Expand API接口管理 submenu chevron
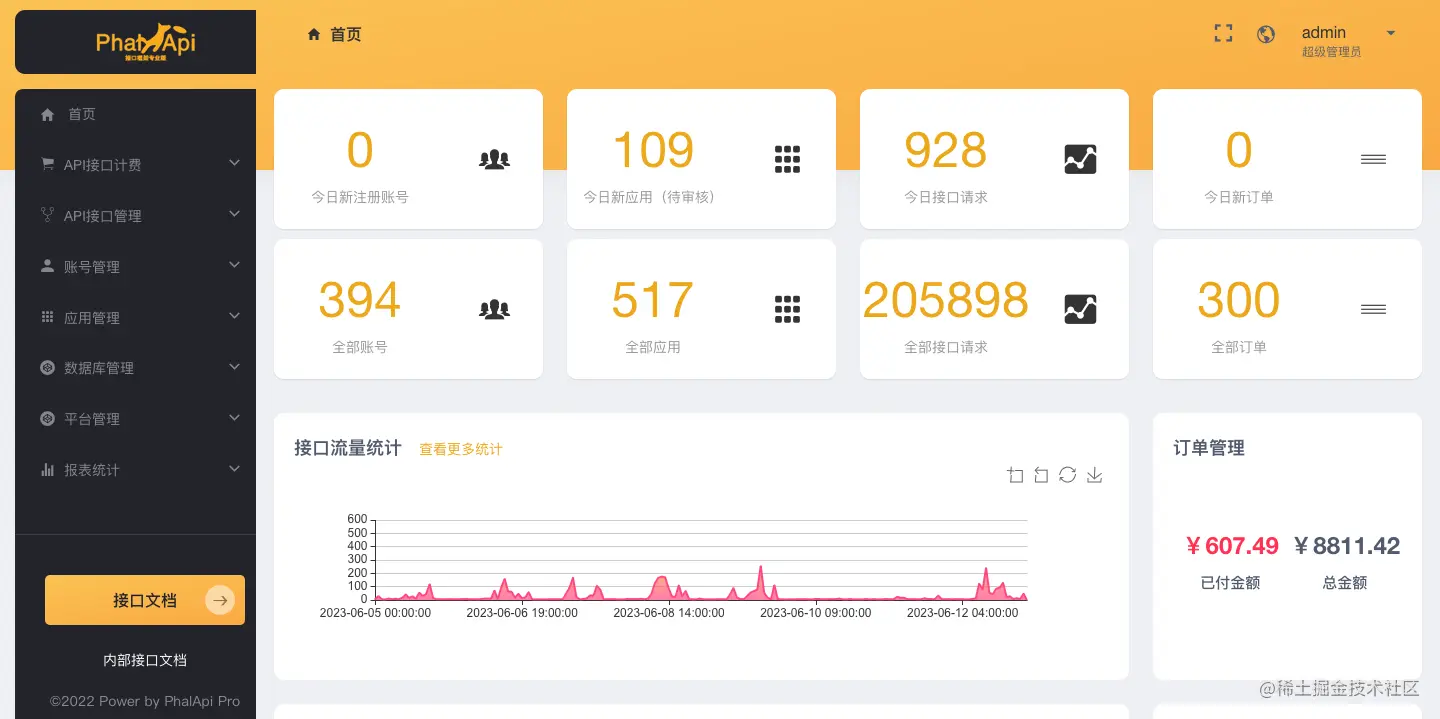This screenshot has height=719, width=1440. [x=234, y=213]
